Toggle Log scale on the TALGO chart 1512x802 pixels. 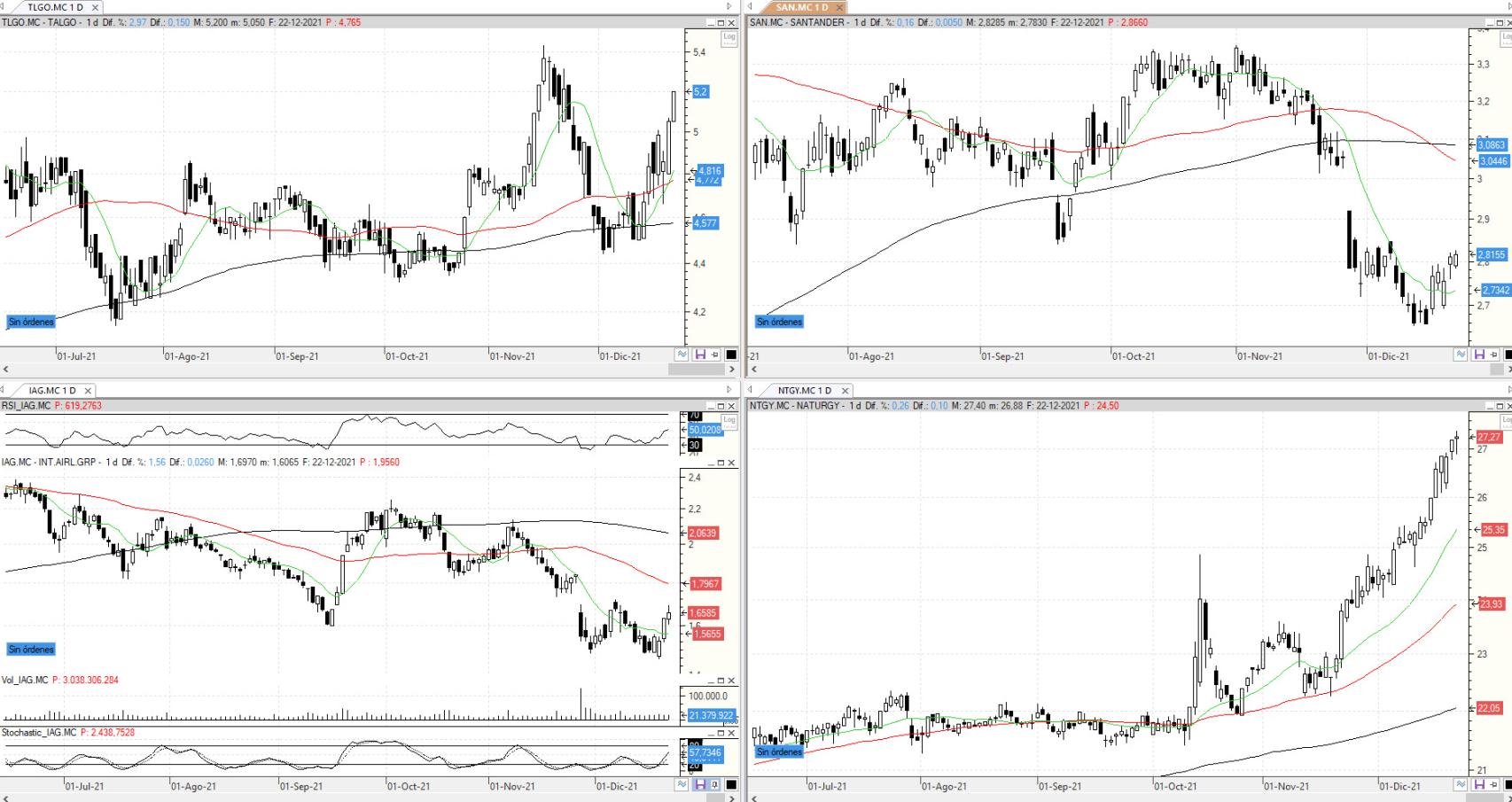tap(729, 37)
